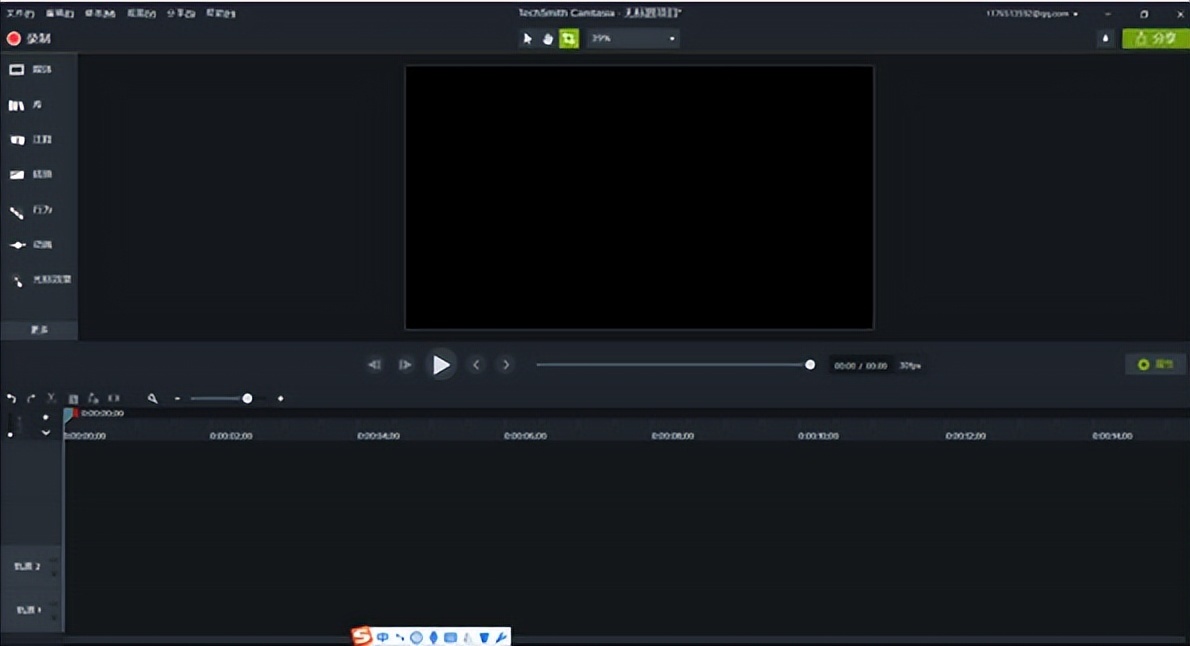Open the File menu
1190x646 pixels.
point(20,14)
